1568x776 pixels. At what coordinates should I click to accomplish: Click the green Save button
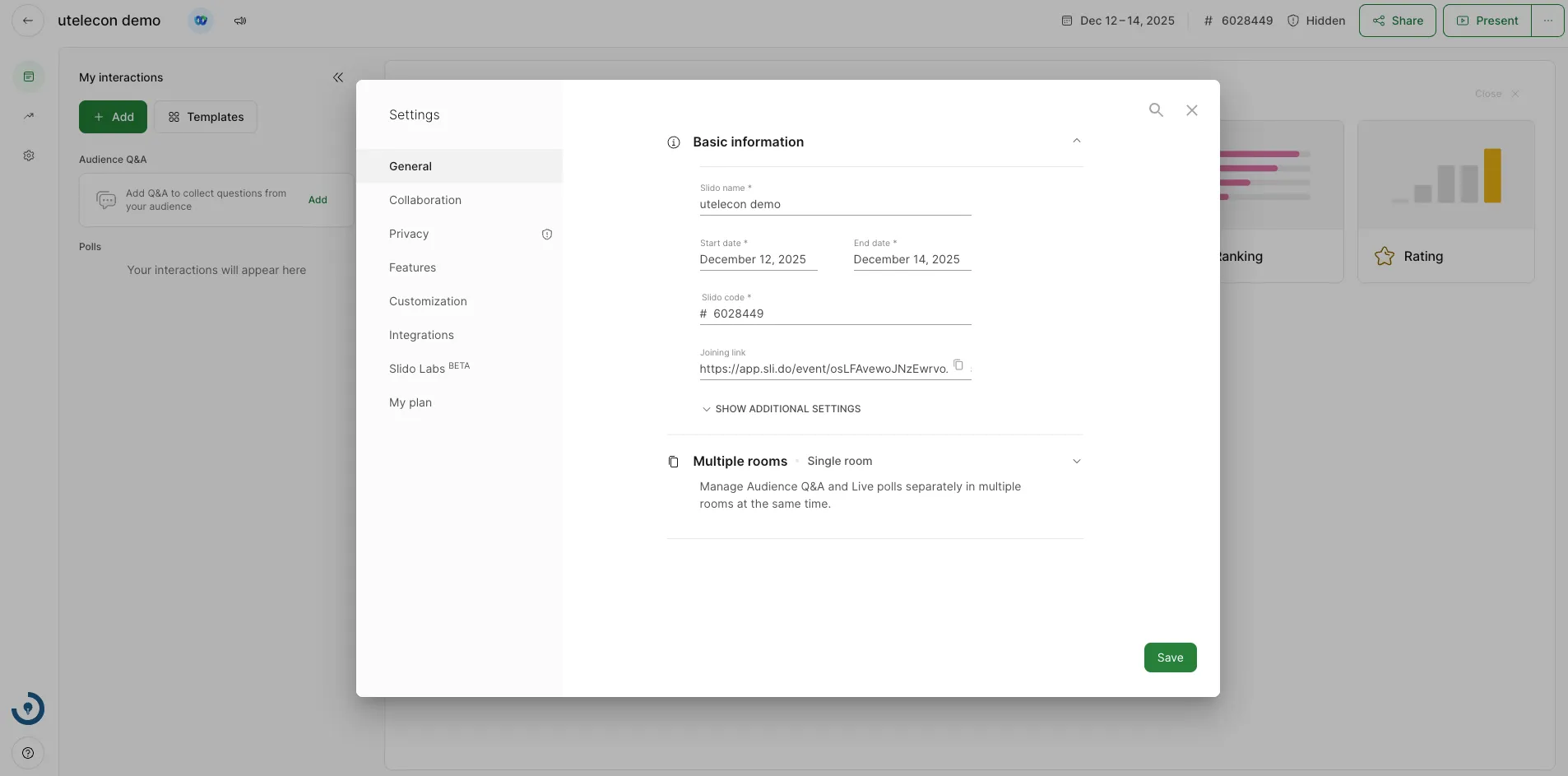[x=1170, y=658]
